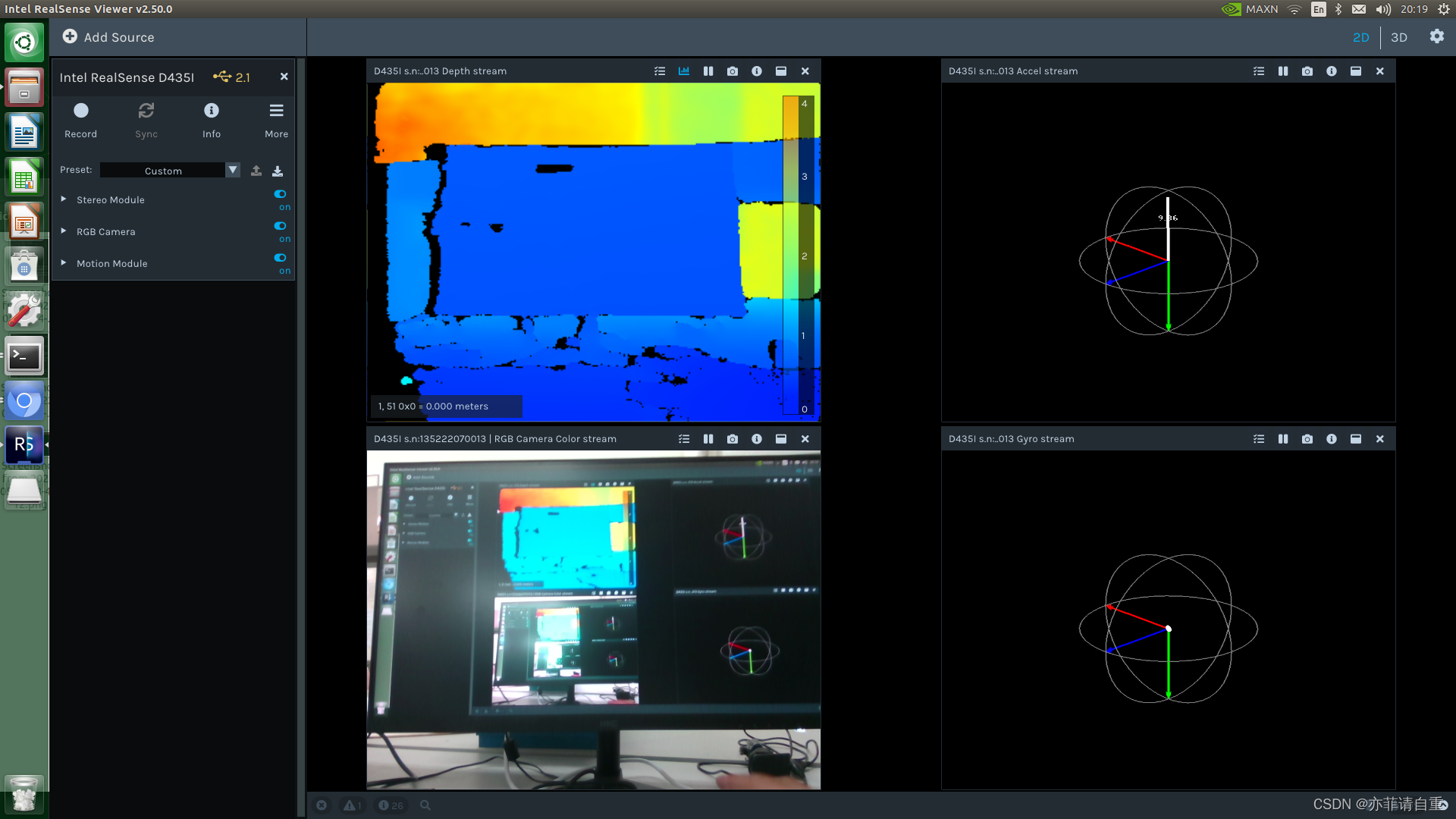Disable the RGB Camera toggle
Viewport: 1456px width, 819px height.
click(x=280, y=226)
